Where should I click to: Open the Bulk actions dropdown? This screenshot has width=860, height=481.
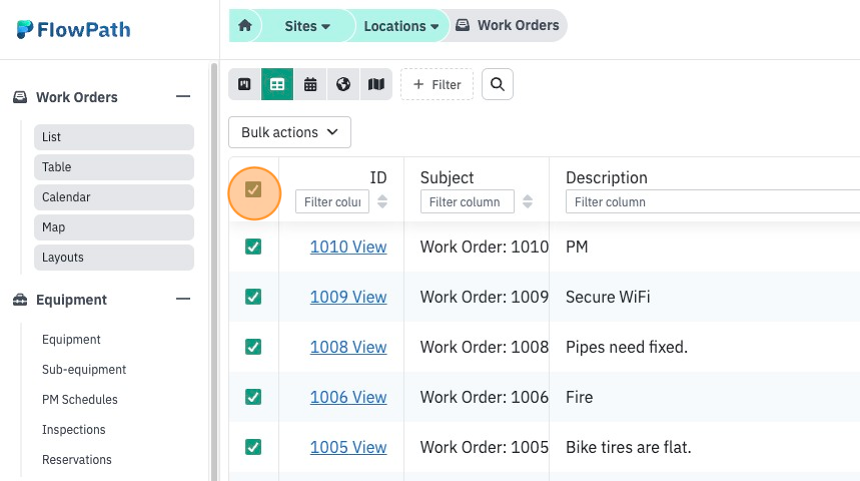290,132
